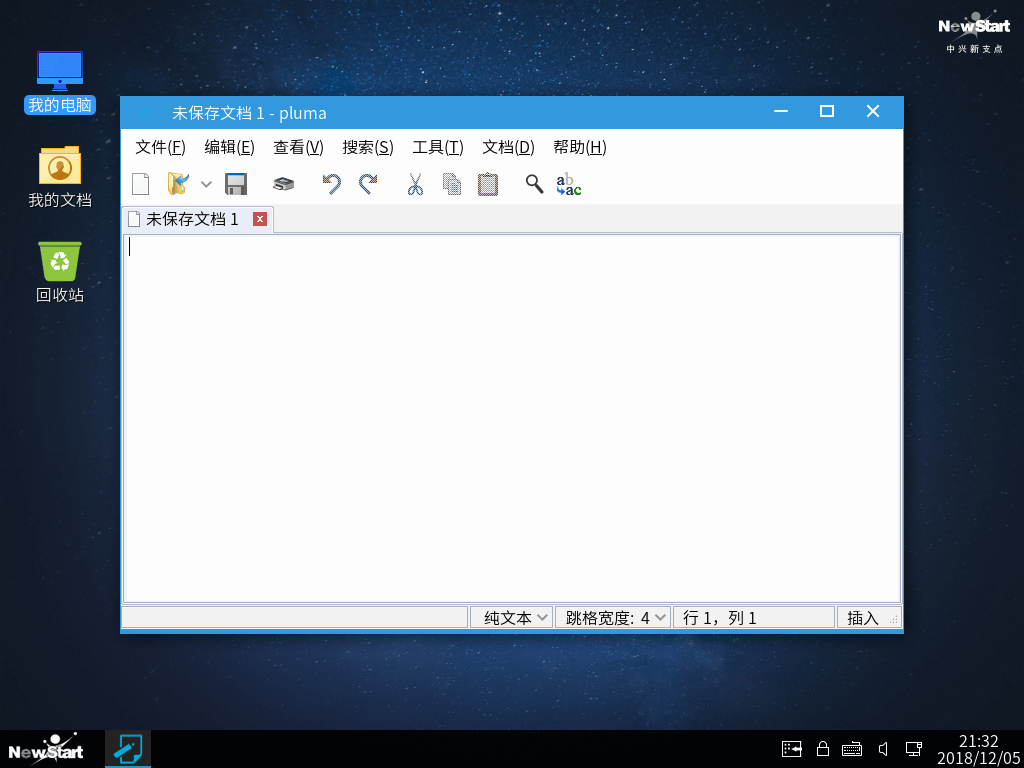This screenshot has width=1024, height=768.
Task: Open find and replace tool
Action: pyautogui.click(x=569, y=184)
